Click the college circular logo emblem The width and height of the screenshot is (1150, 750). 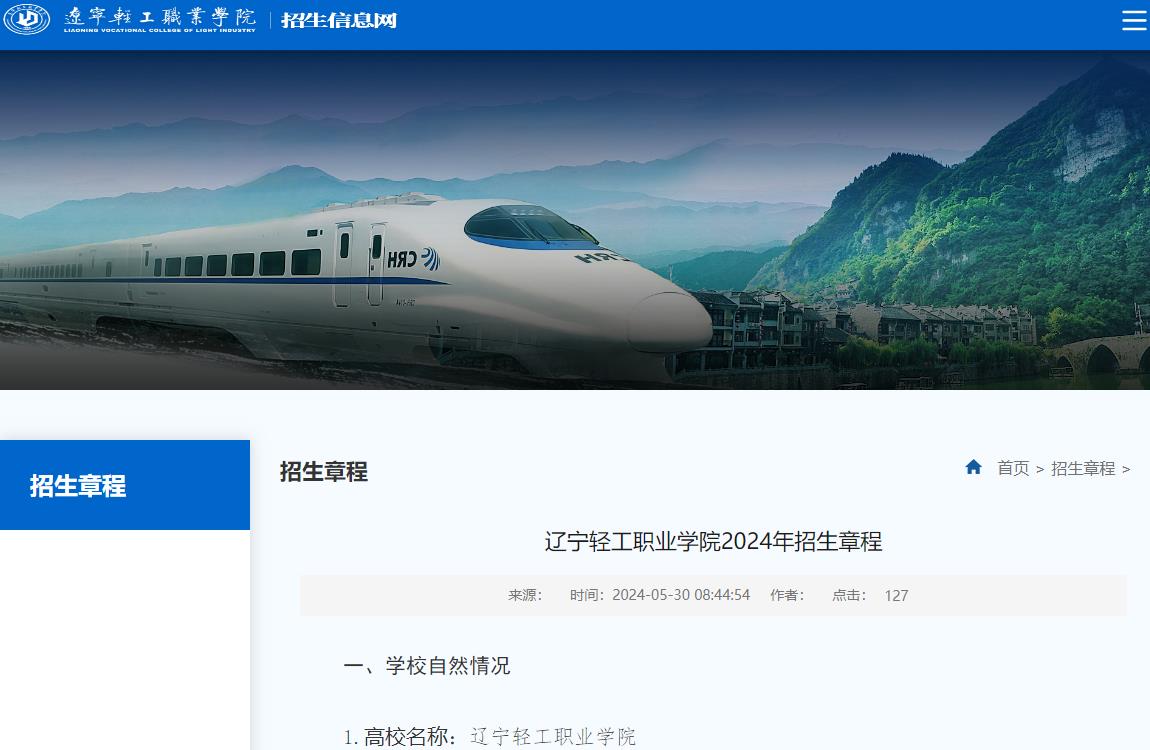pos(27,19)
